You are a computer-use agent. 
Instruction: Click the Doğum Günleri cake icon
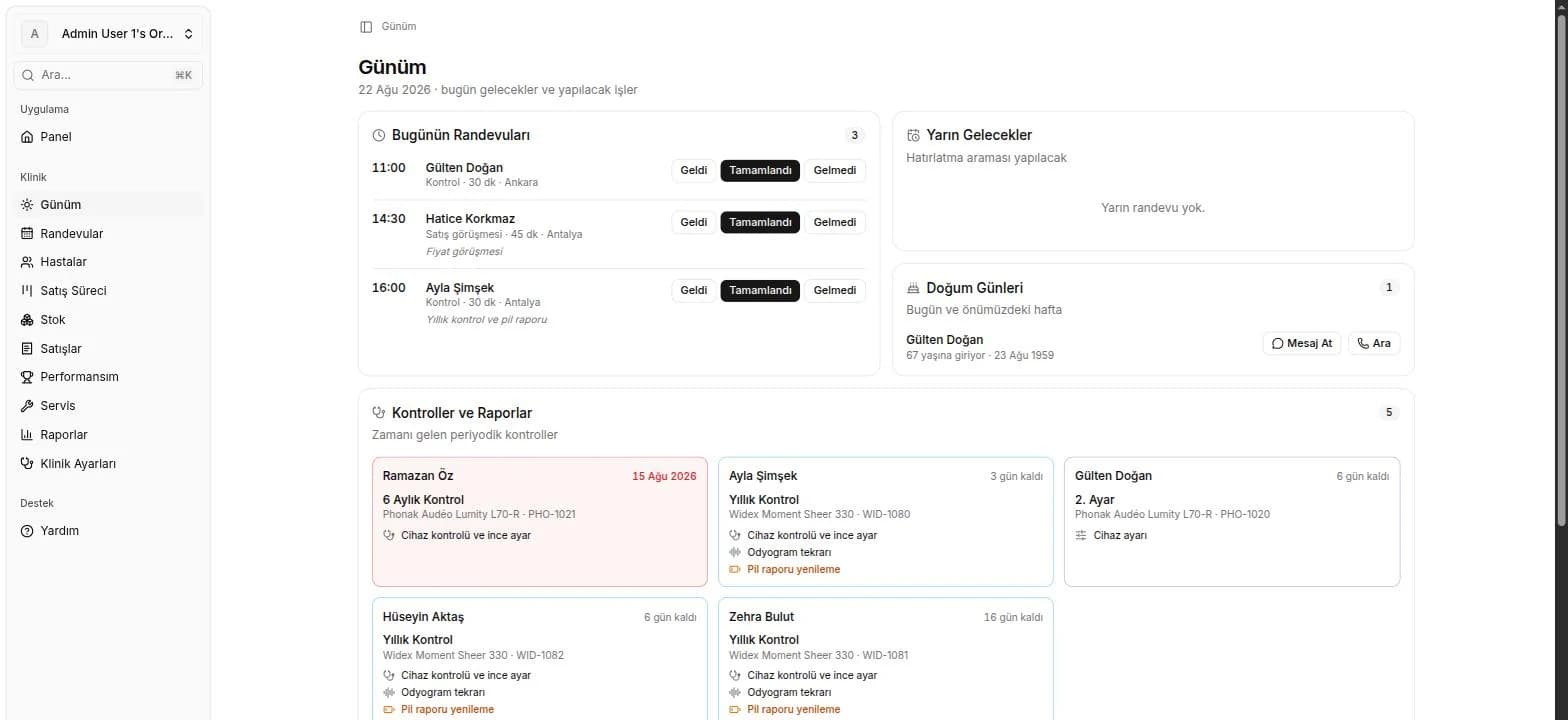coord(913,288)
